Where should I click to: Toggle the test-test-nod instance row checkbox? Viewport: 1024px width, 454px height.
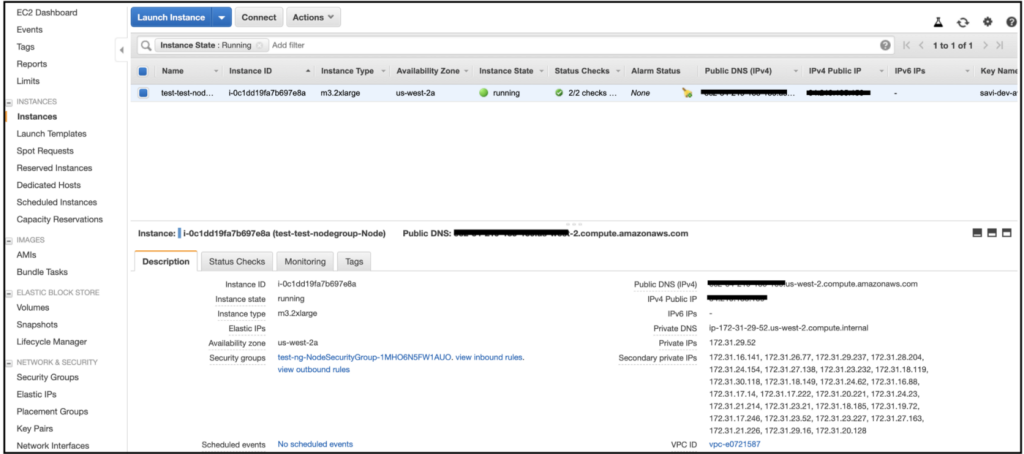tap(143, 93)
